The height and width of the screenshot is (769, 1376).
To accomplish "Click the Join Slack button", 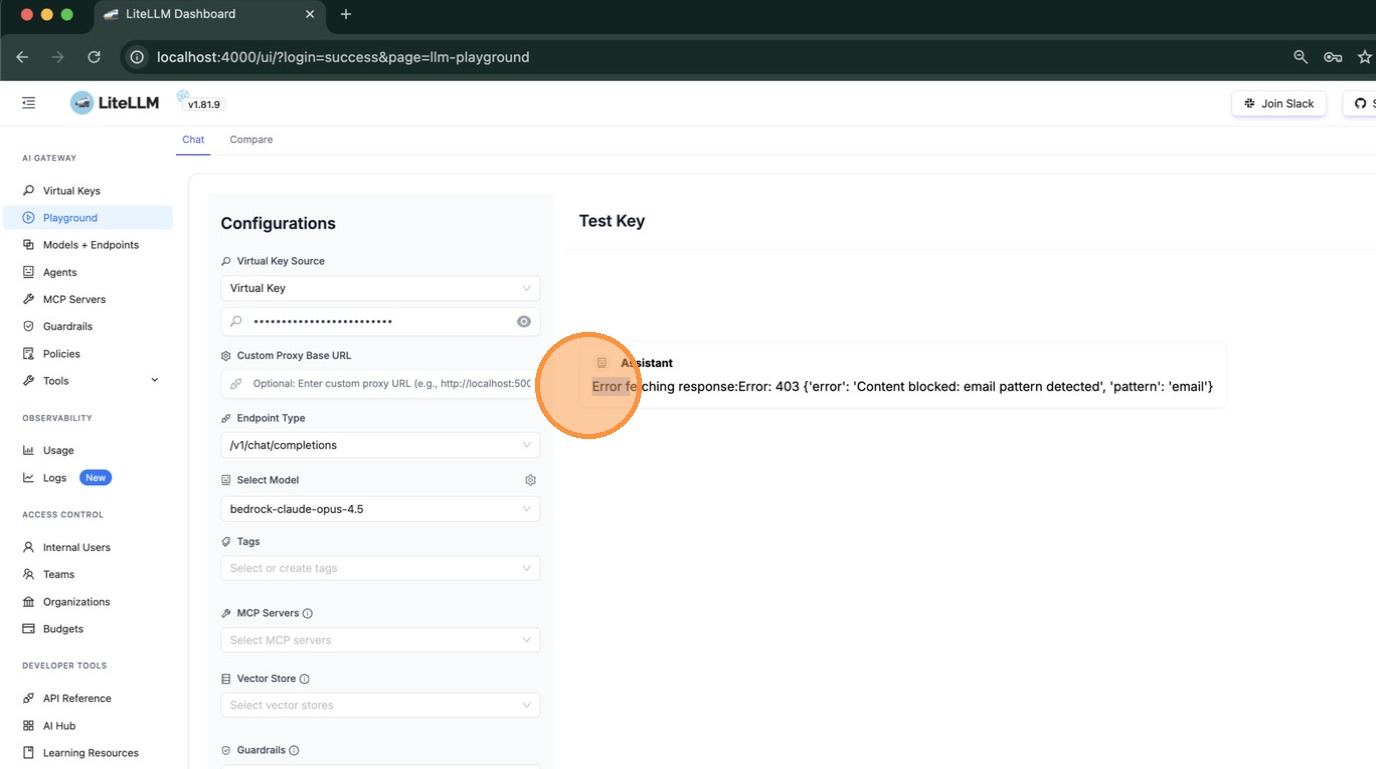I will pyautogui.click(x=1279, y=103).
